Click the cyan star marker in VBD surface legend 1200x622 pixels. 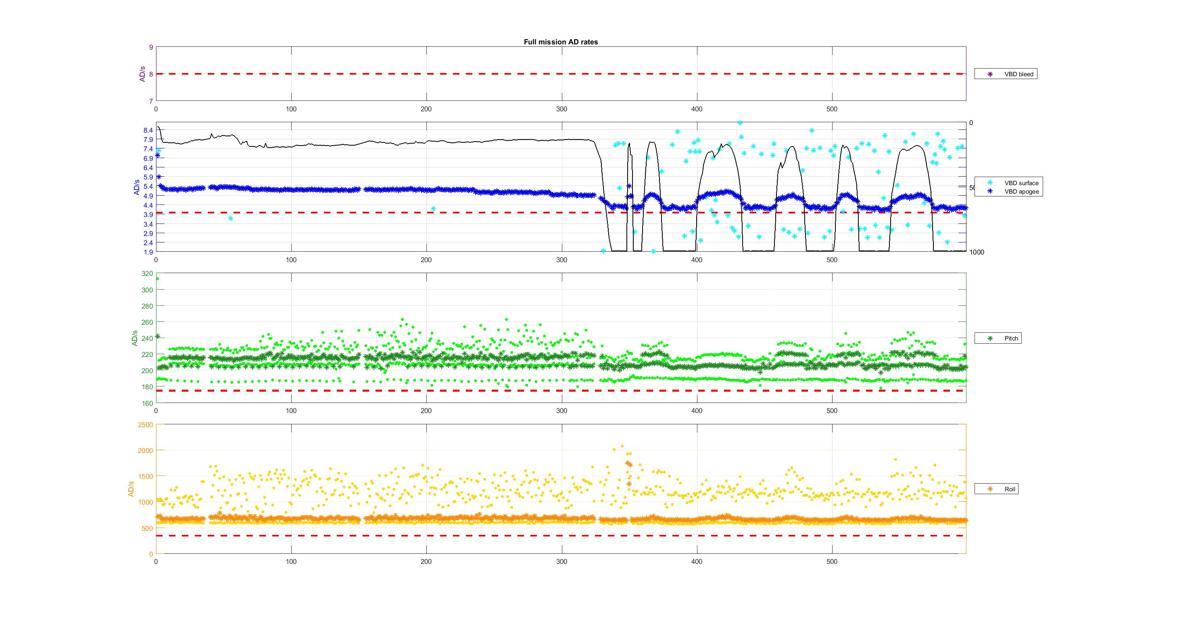coord(990,183)
